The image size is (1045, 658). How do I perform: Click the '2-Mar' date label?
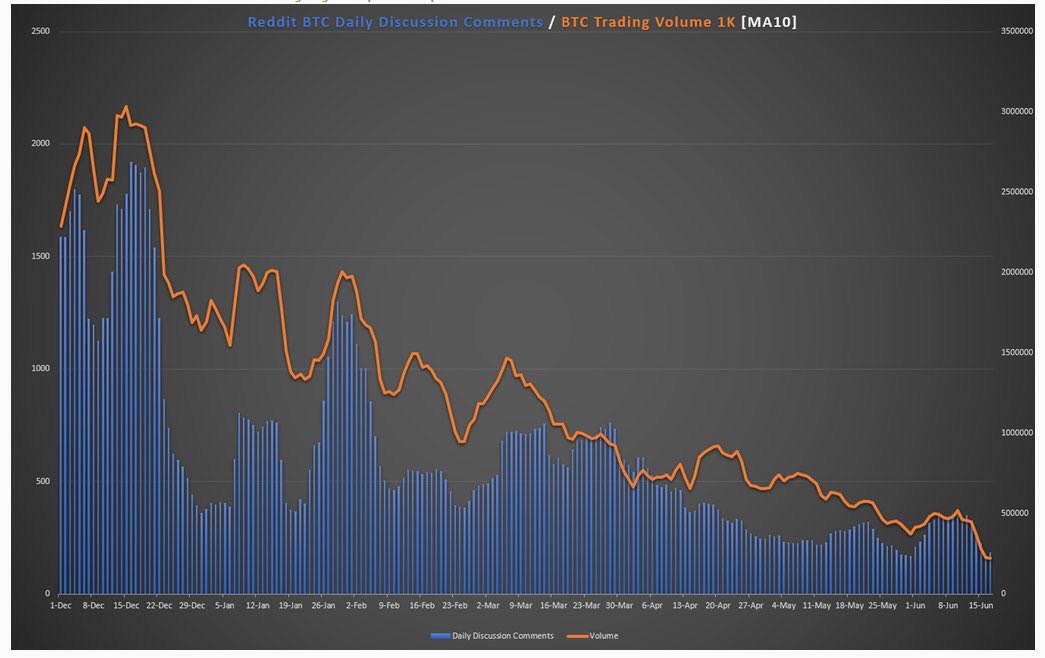pyautogui.click(x=488, y=605)
